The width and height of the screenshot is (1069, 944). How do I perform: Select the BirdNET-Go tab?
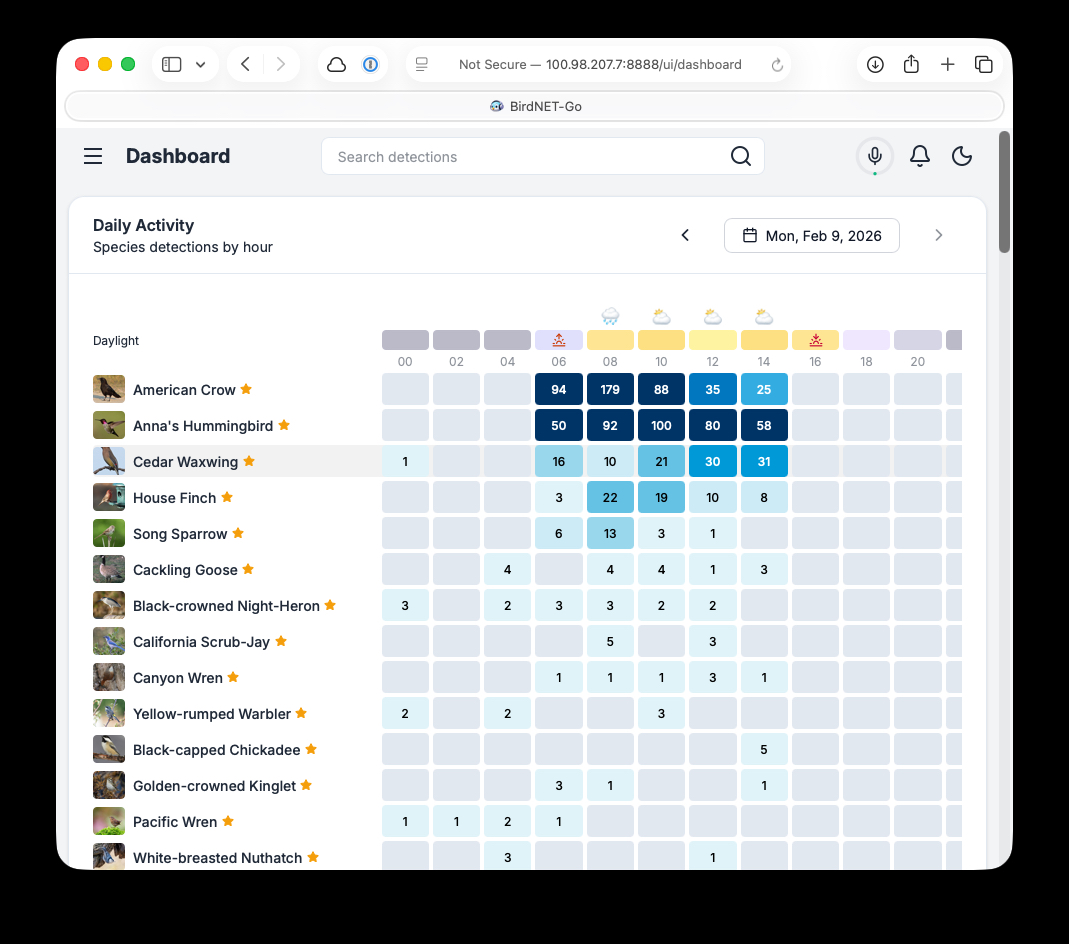pos(534,106)
